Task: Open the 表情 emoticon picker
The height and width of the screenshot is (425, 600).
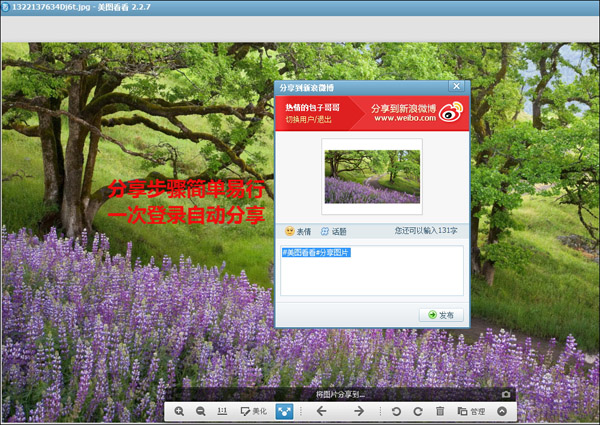Action: point(298,231)
